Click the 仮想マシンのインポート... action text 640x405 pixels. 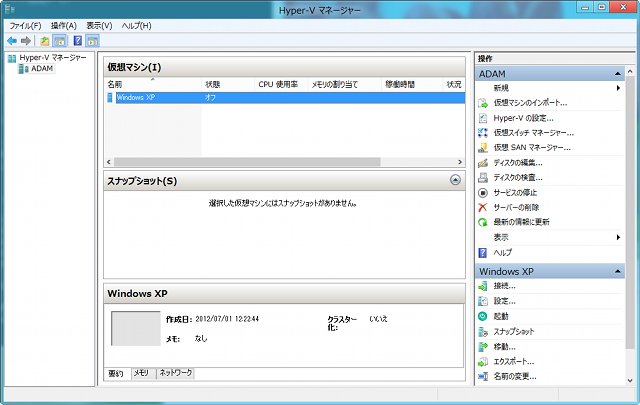click(530, 103)
